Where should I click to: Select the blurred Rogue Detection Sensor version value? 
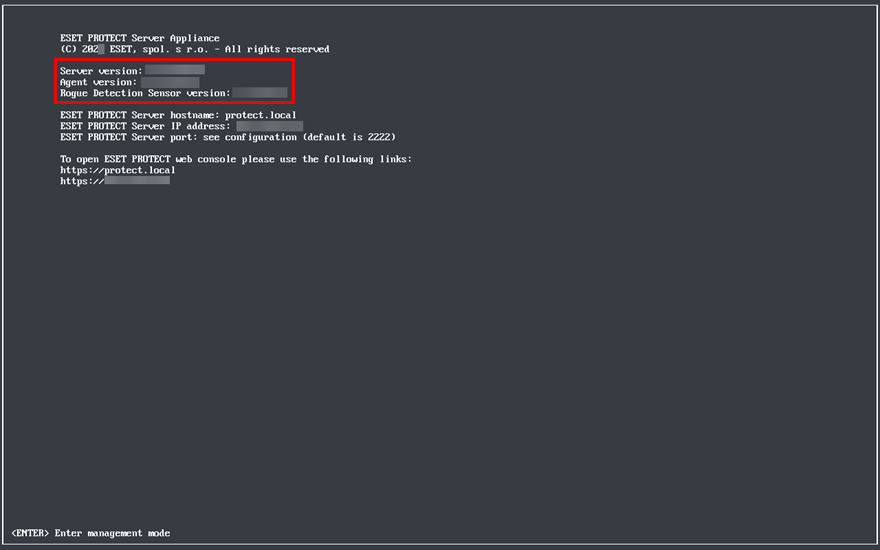point(260,93)
